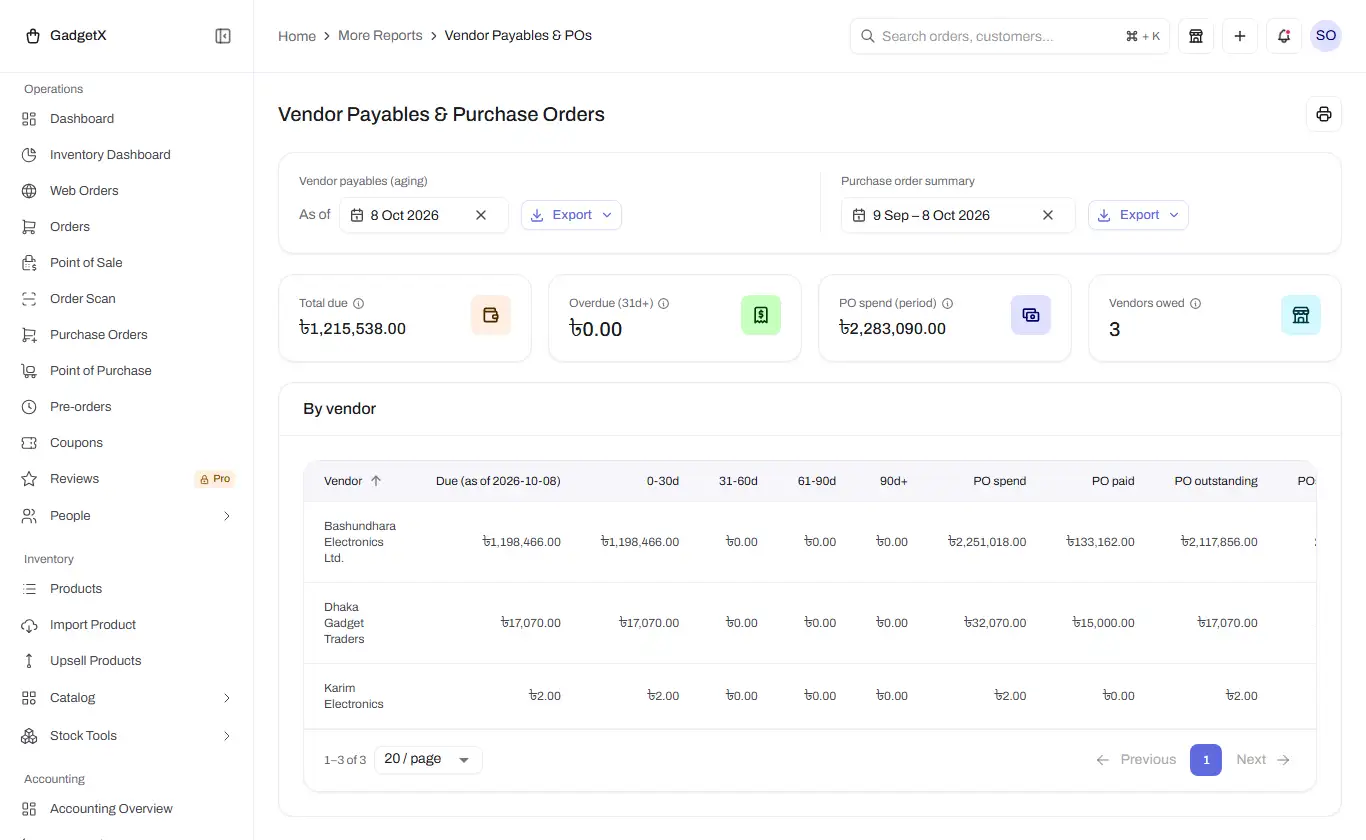Open Dashboard in the sidebar

(x=127, y=119)
